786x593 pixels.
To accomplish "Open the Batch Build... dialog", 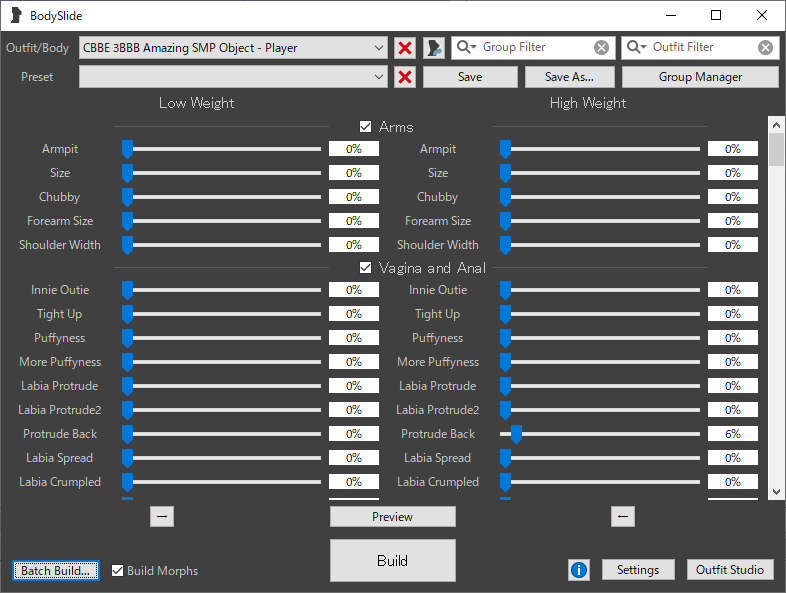I will [x=56, y=570].
